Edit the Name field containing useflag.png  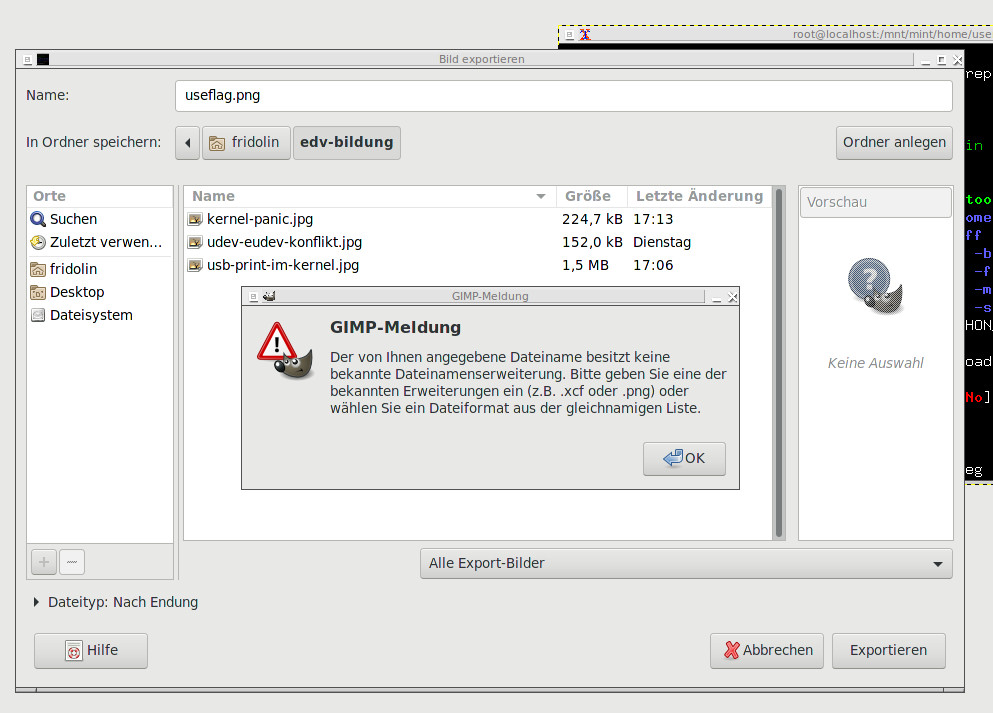click(564, 96)
